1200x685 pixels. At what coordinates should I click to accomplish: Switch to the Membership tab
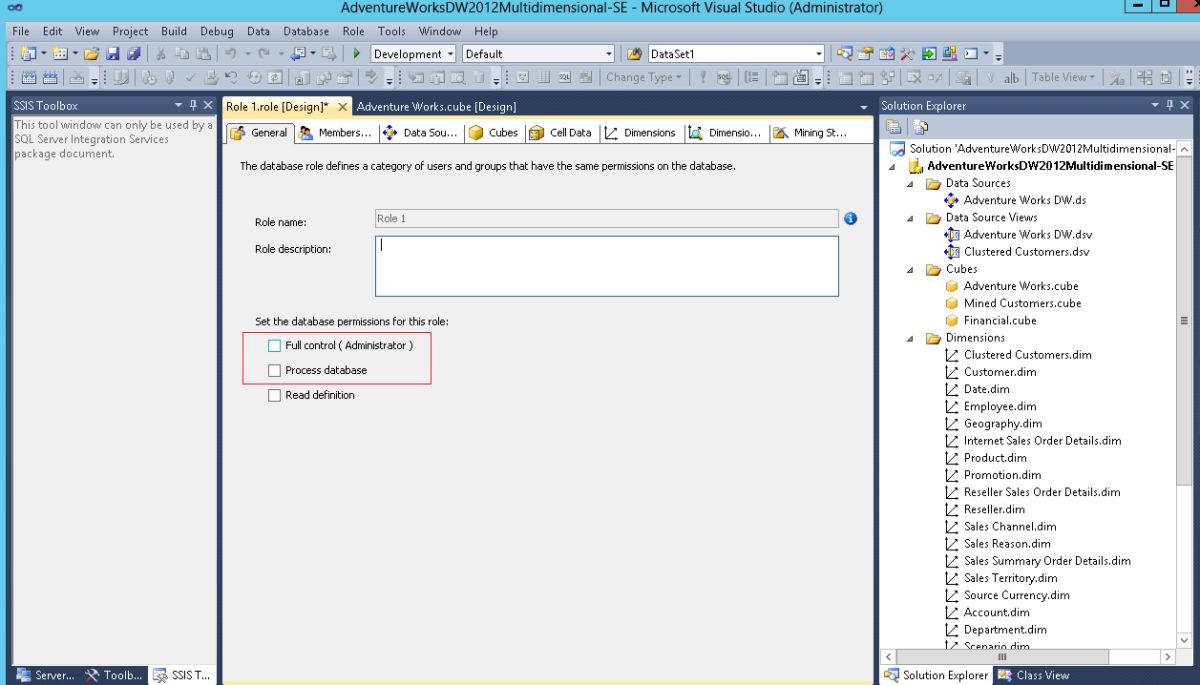[x=337, y=133]
